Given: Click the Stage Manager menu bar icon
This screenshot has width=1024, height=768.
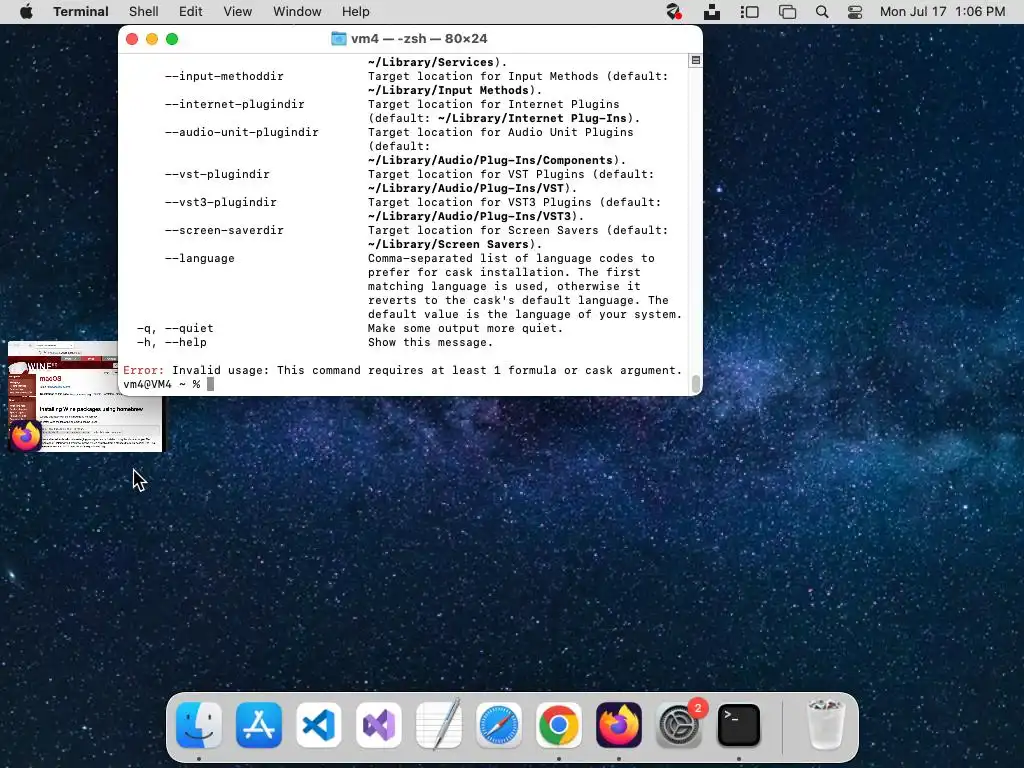Looking at the screenshot, I should coord(750,12).
